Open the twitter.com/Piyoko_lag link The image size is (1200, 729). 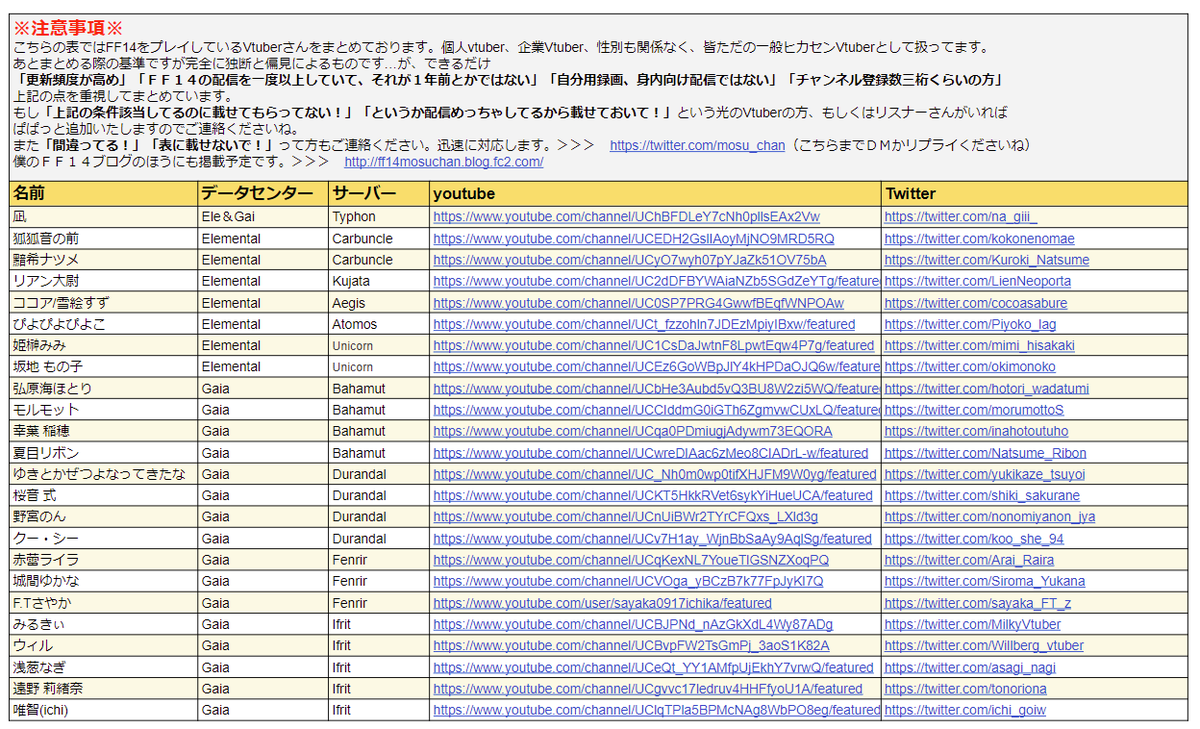coord(971,324)
